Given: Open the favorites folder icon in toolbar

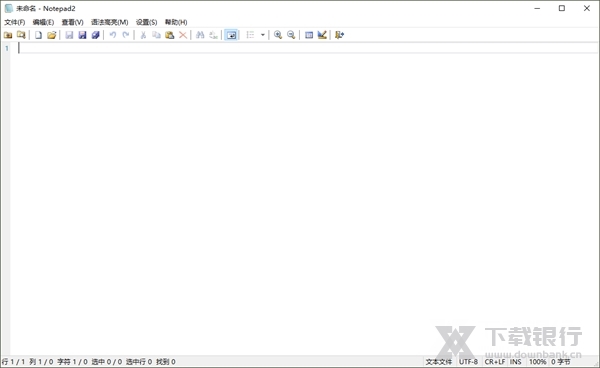Looking at the screenshot, I should (x=8, y=35).
